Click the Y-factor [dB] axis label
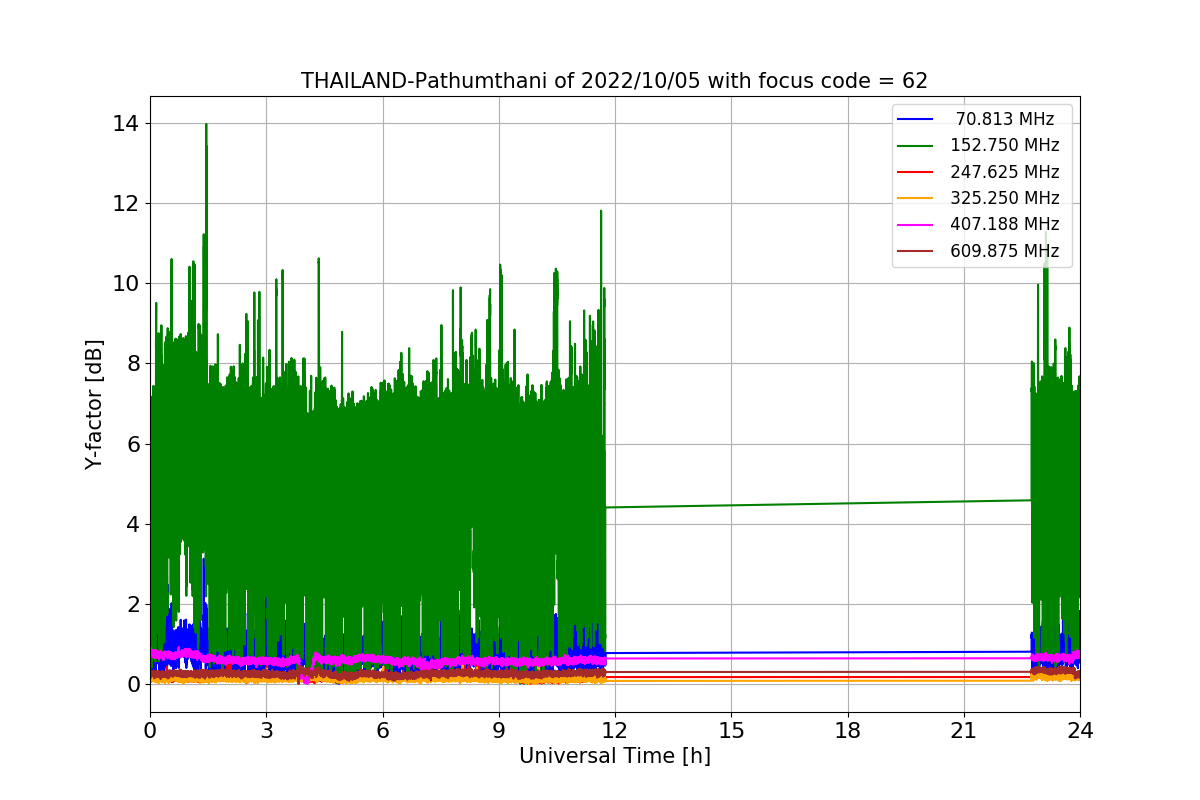Image resolution: width=1200 pixels, height=800 pixels. point(94,404)
